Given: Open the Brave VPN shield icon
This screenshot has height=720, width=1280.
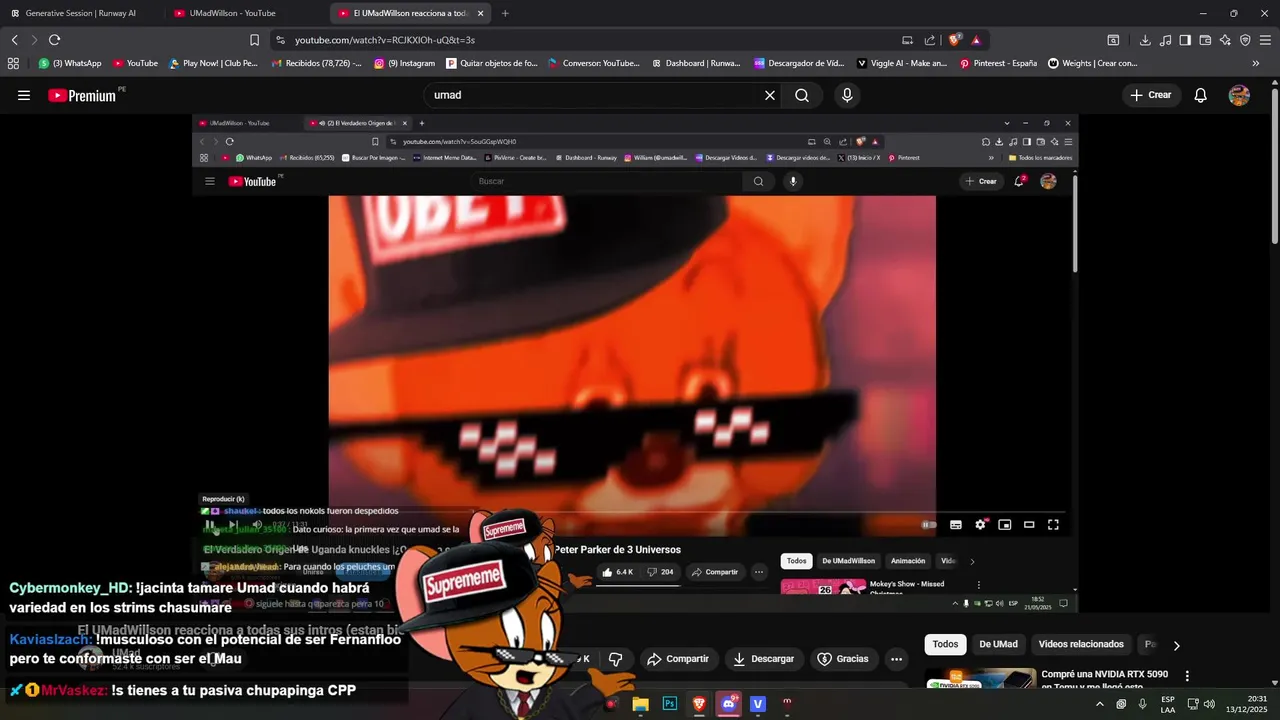Looking at the screenshot, I should 1245,40.
